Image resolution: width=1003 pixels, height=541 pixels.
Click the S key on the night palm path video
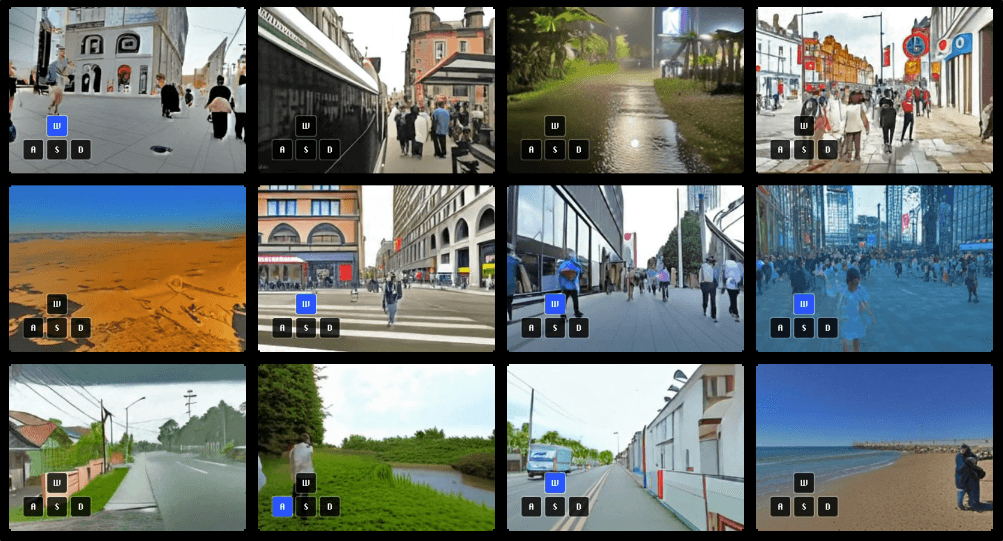click(555, 150)
